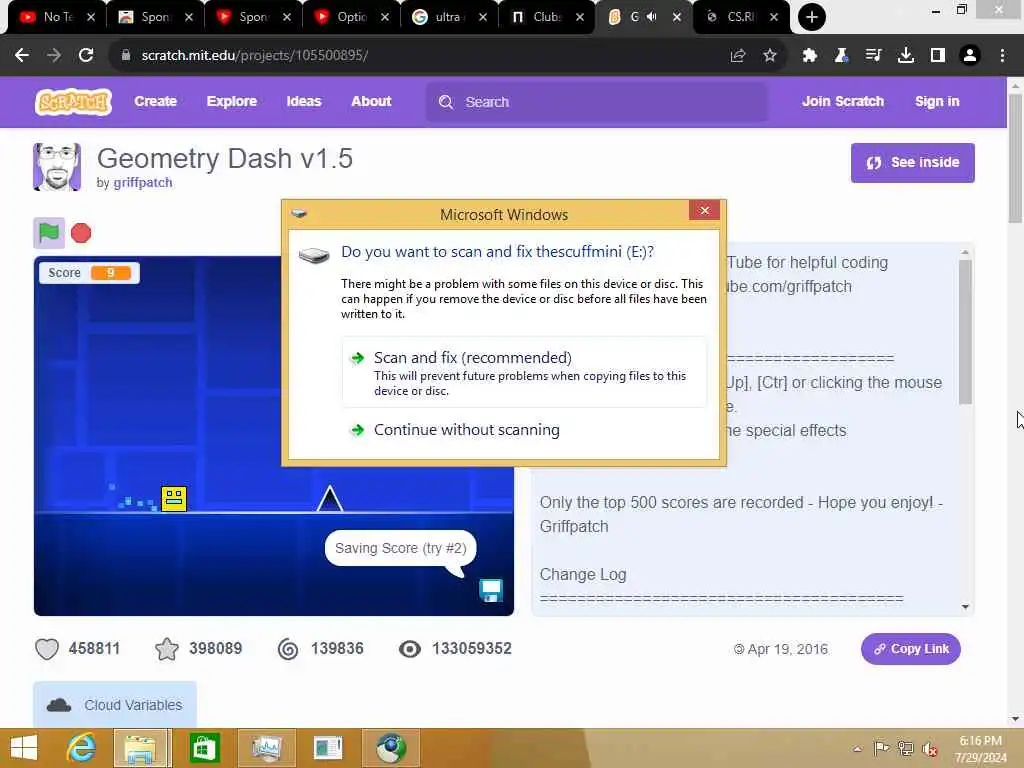This screenshot has height=768, width=1024.
Task: Click the muted audio icon on active tab
Action: (652, 17)
